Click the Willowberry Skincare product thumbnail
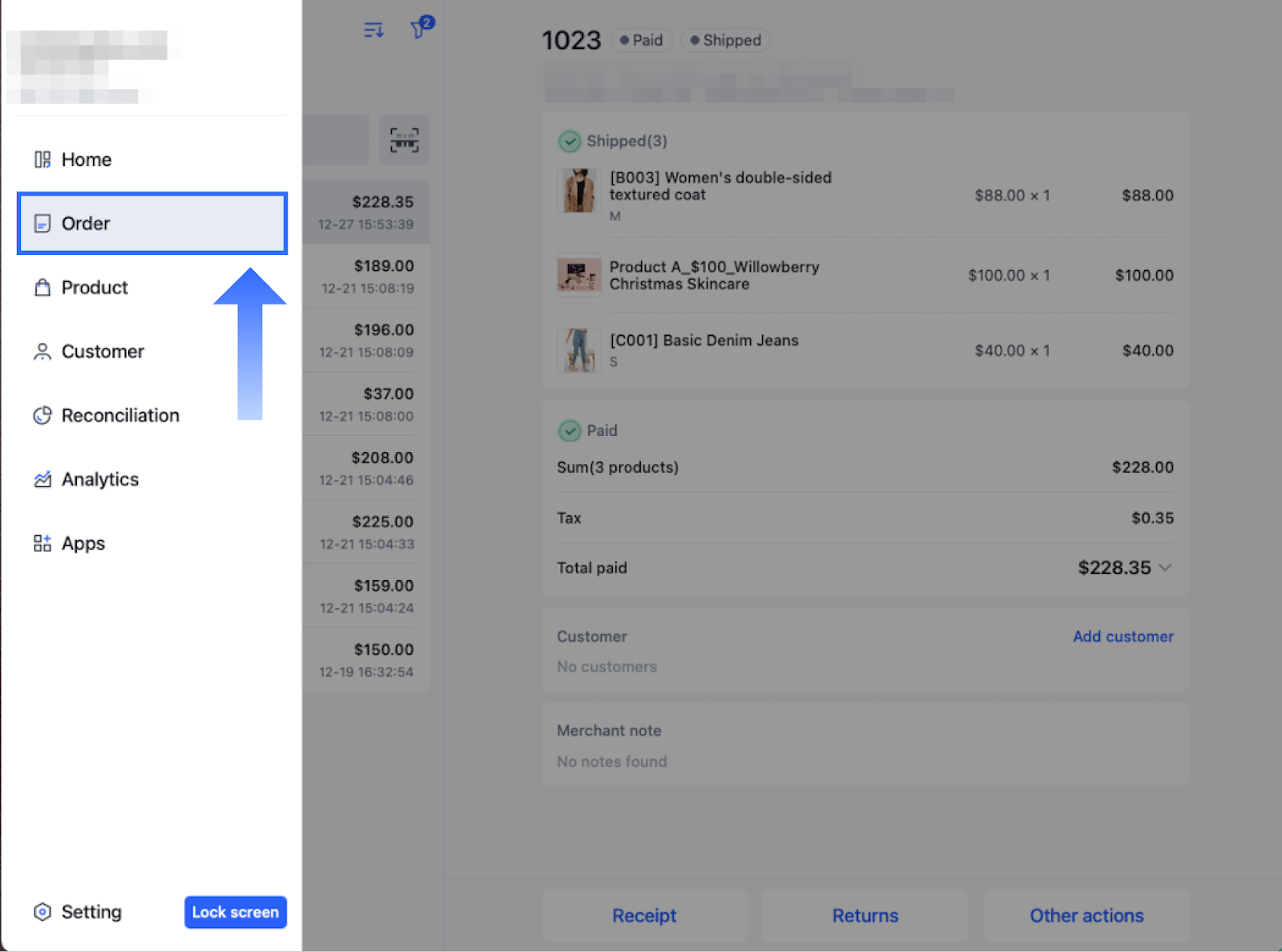 579,276
